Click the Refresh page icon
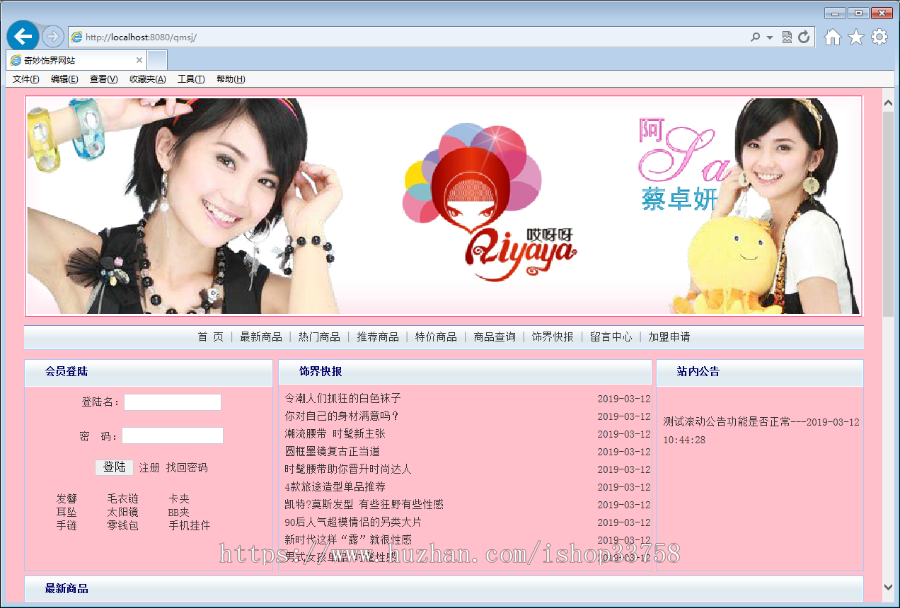 (x=806, y=36)
